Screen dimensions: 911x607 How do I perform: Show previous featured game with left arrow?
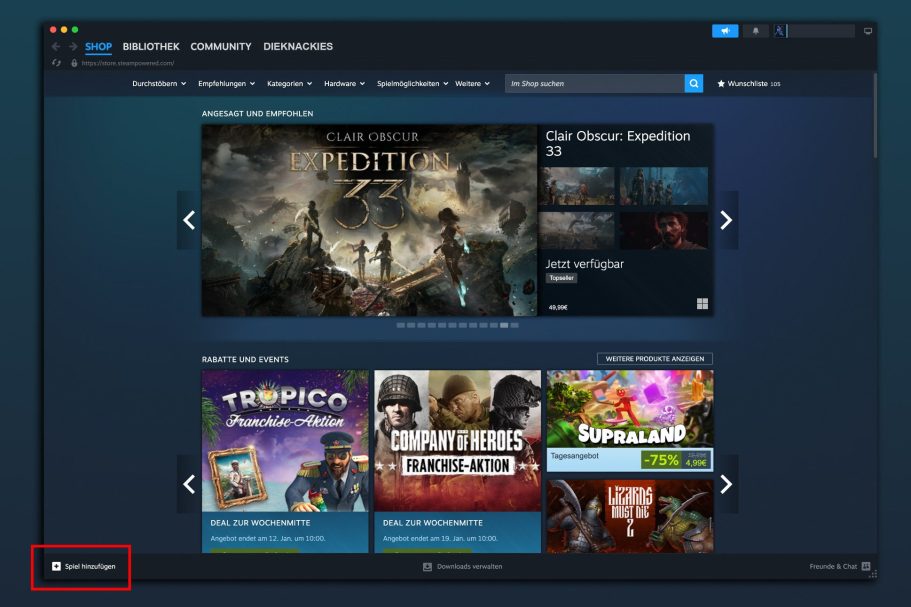[189, 220]
